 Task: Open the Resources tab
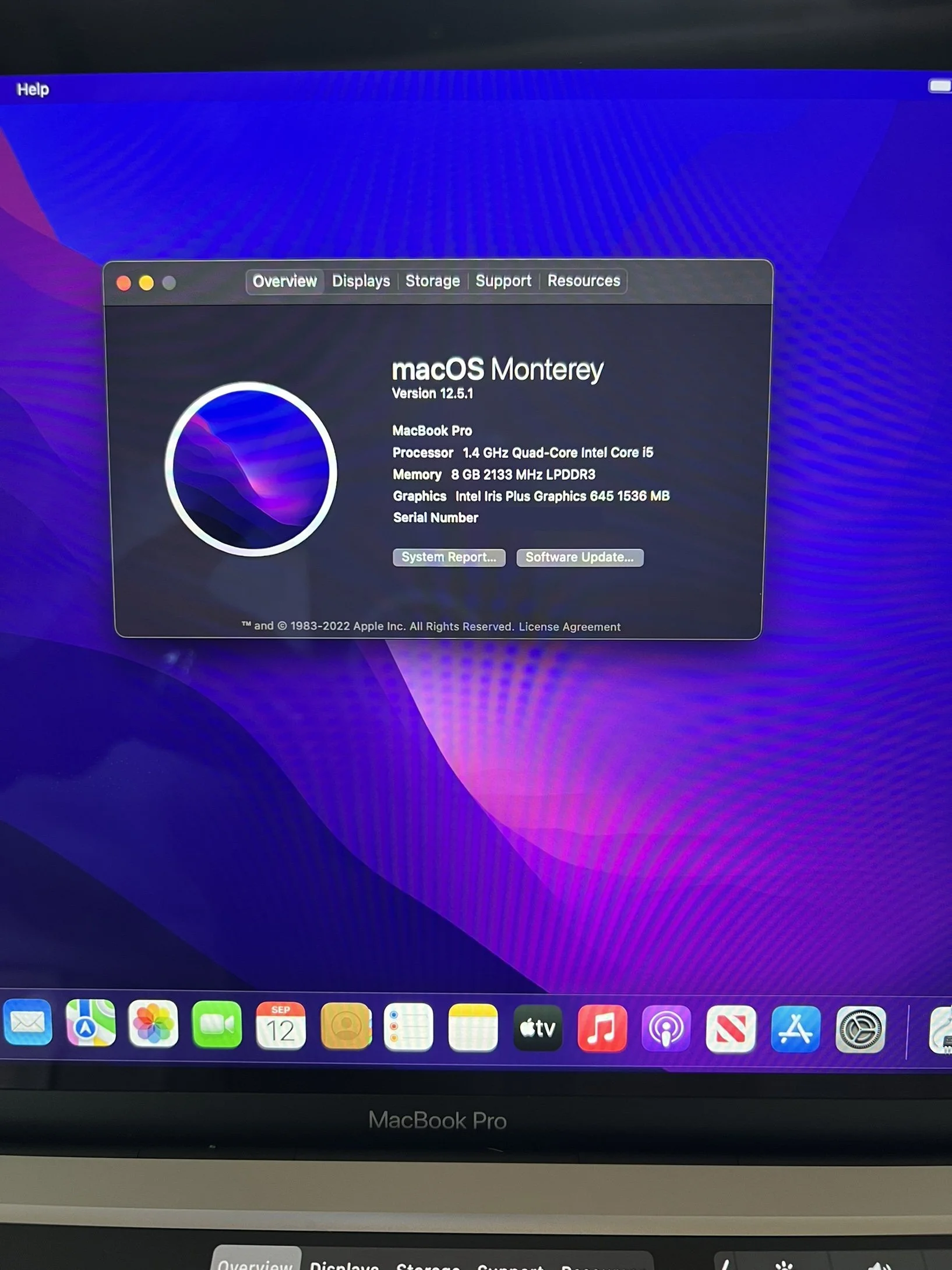(x=584, y=281)
